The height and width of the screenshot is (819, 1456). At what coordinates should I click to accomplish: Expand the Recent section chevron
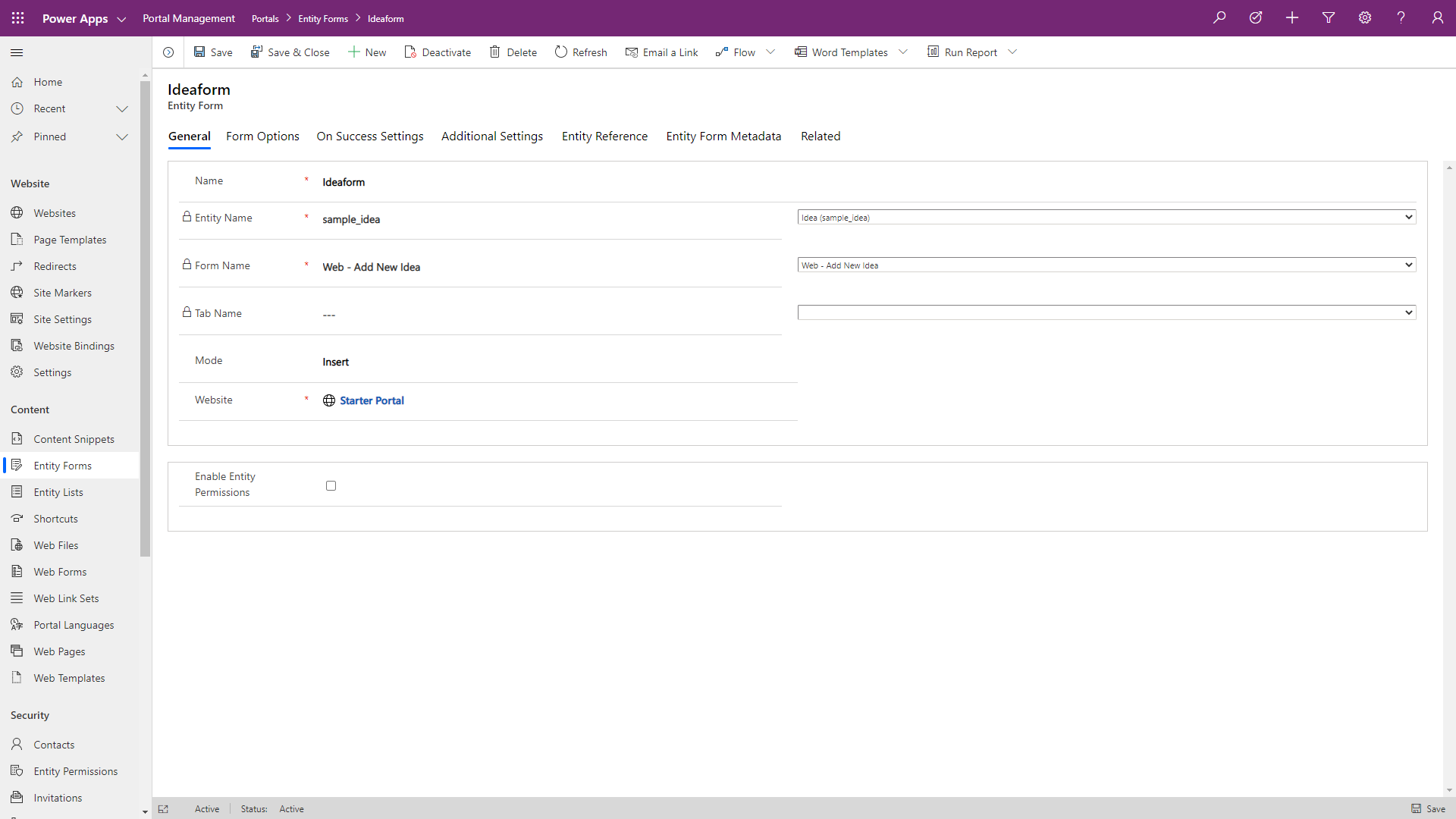click(x=122, y=109)
